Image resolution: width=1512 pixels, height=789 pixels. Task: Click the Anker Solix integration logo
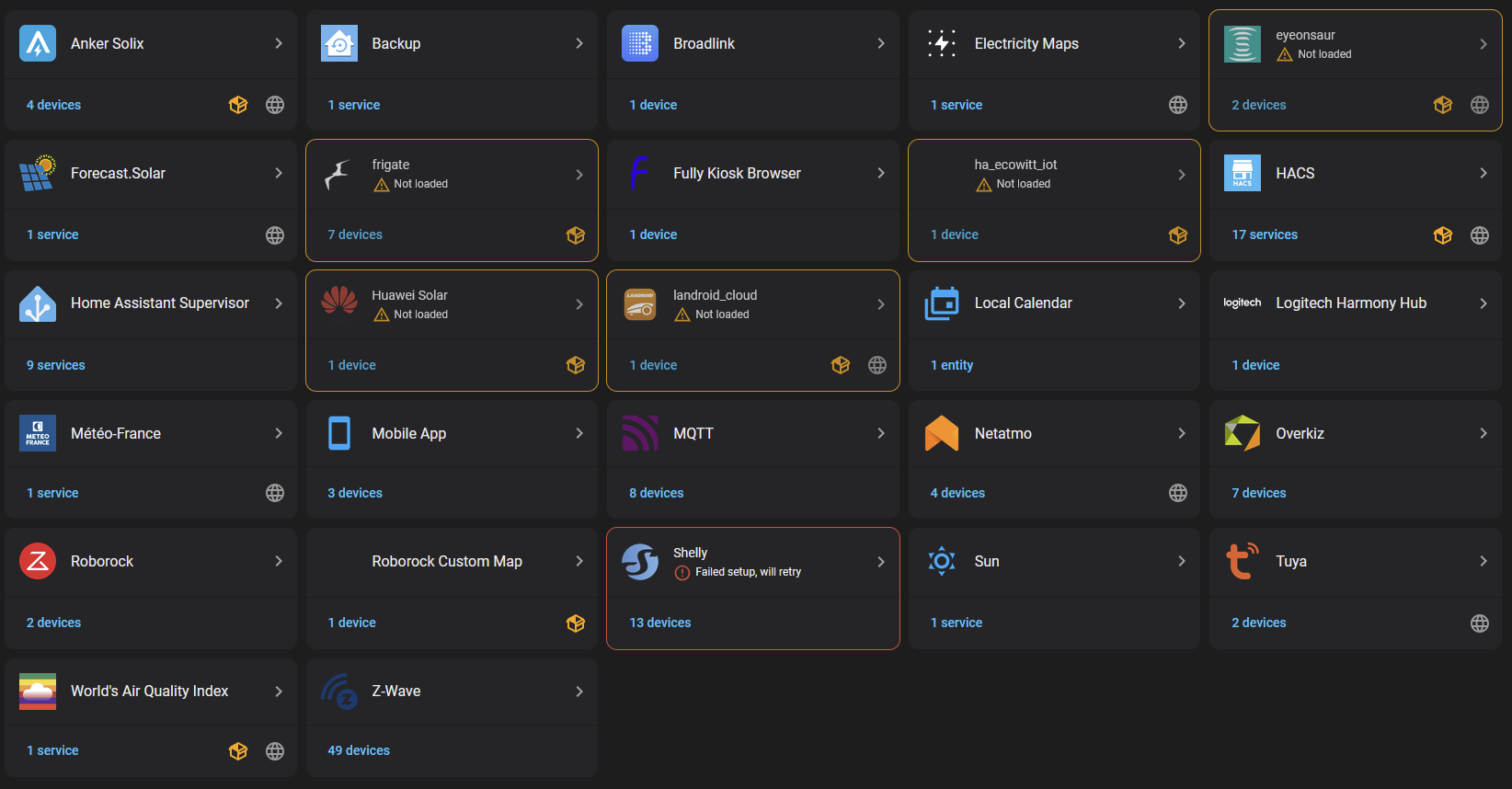pos(38,43)
